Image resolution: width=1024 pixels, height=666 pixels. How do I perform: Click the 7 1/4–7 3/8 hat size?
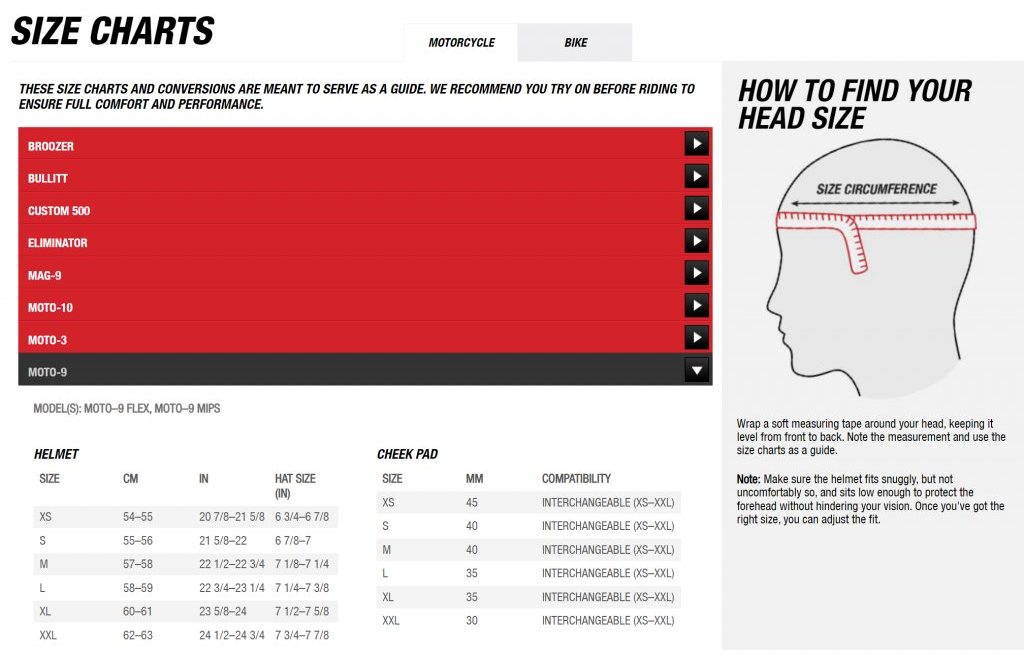(x=302, y=588)
